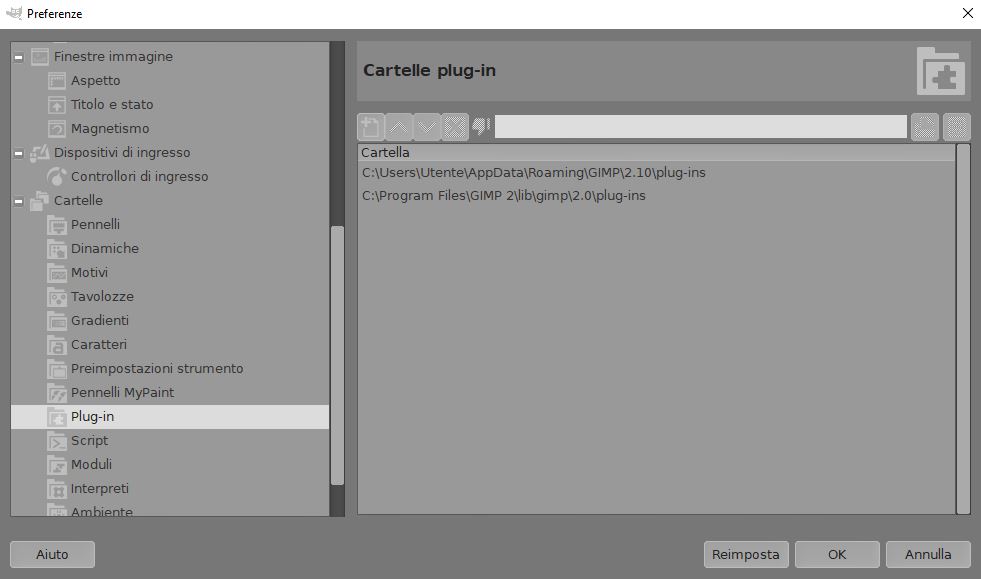This screenshot has height=579, width=981.
Task: Click the Tavolozze folder icon
Action: click(57, 297)
